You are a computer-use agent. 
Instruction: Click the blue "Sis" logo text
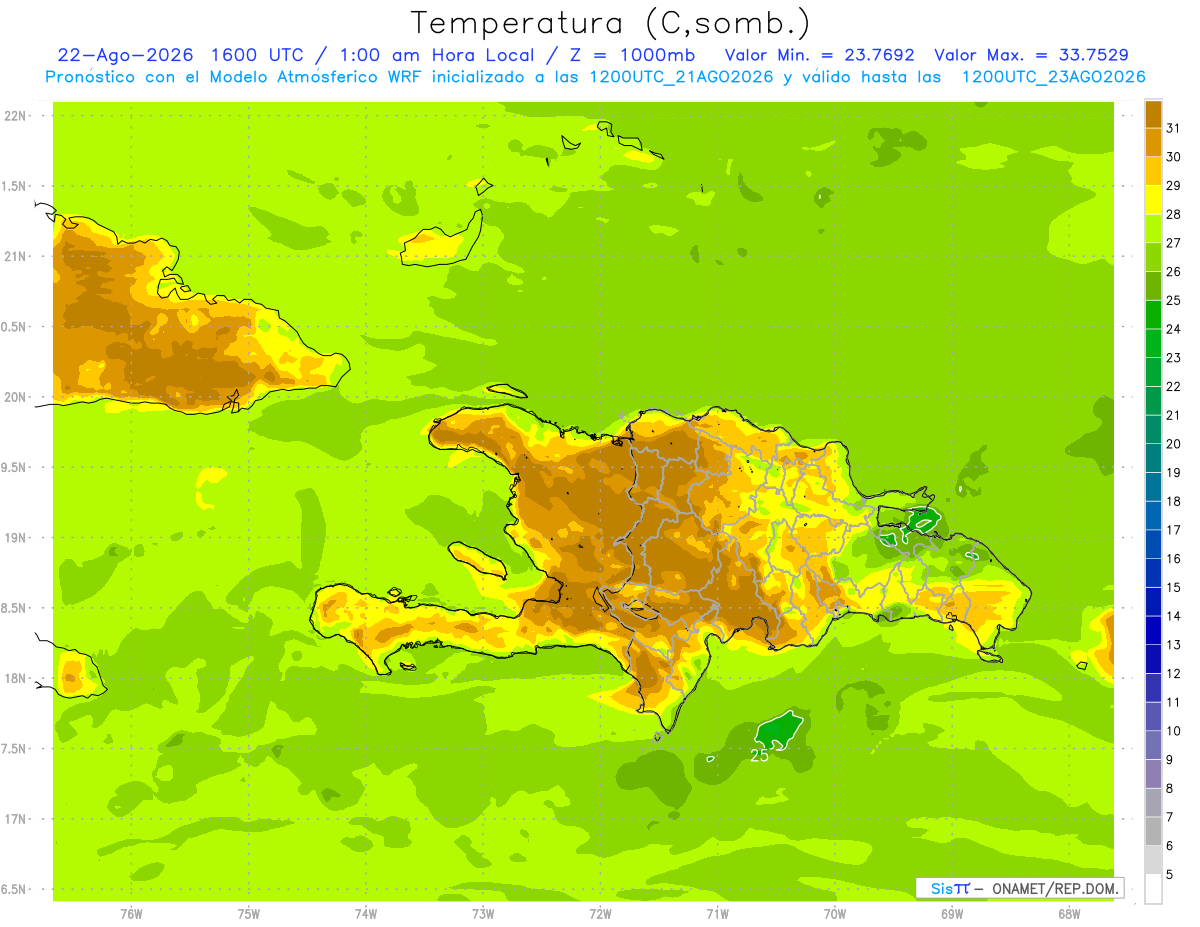click(942, 888)
